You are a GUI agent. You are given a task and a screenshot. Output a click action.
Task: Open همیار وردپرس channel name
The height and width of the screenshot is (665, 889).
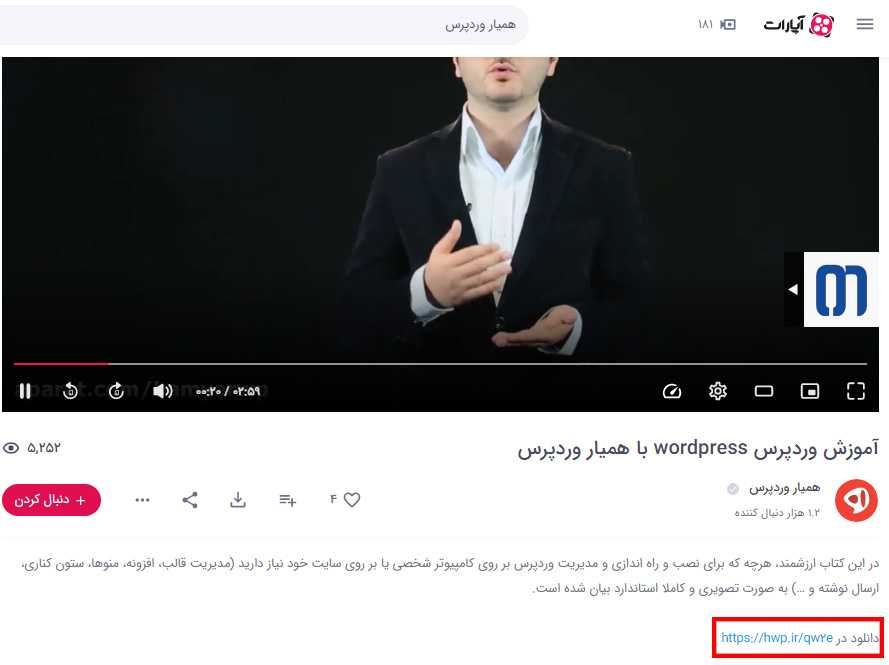[784, 488]
